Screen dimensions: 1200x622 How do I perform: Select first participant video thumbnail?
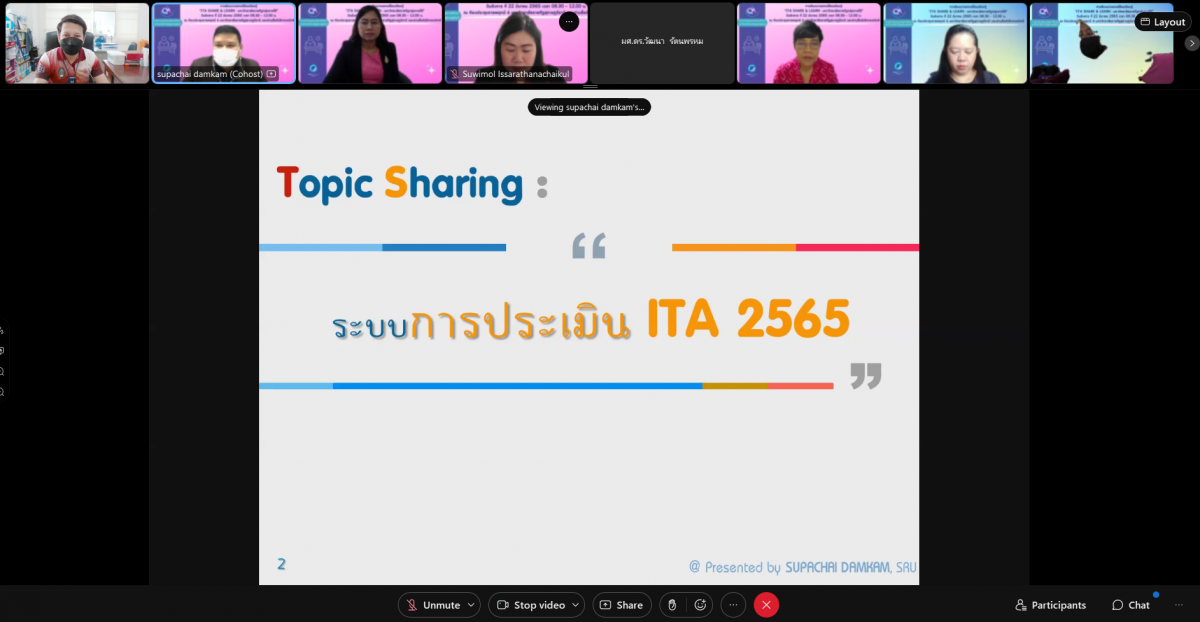77,43
